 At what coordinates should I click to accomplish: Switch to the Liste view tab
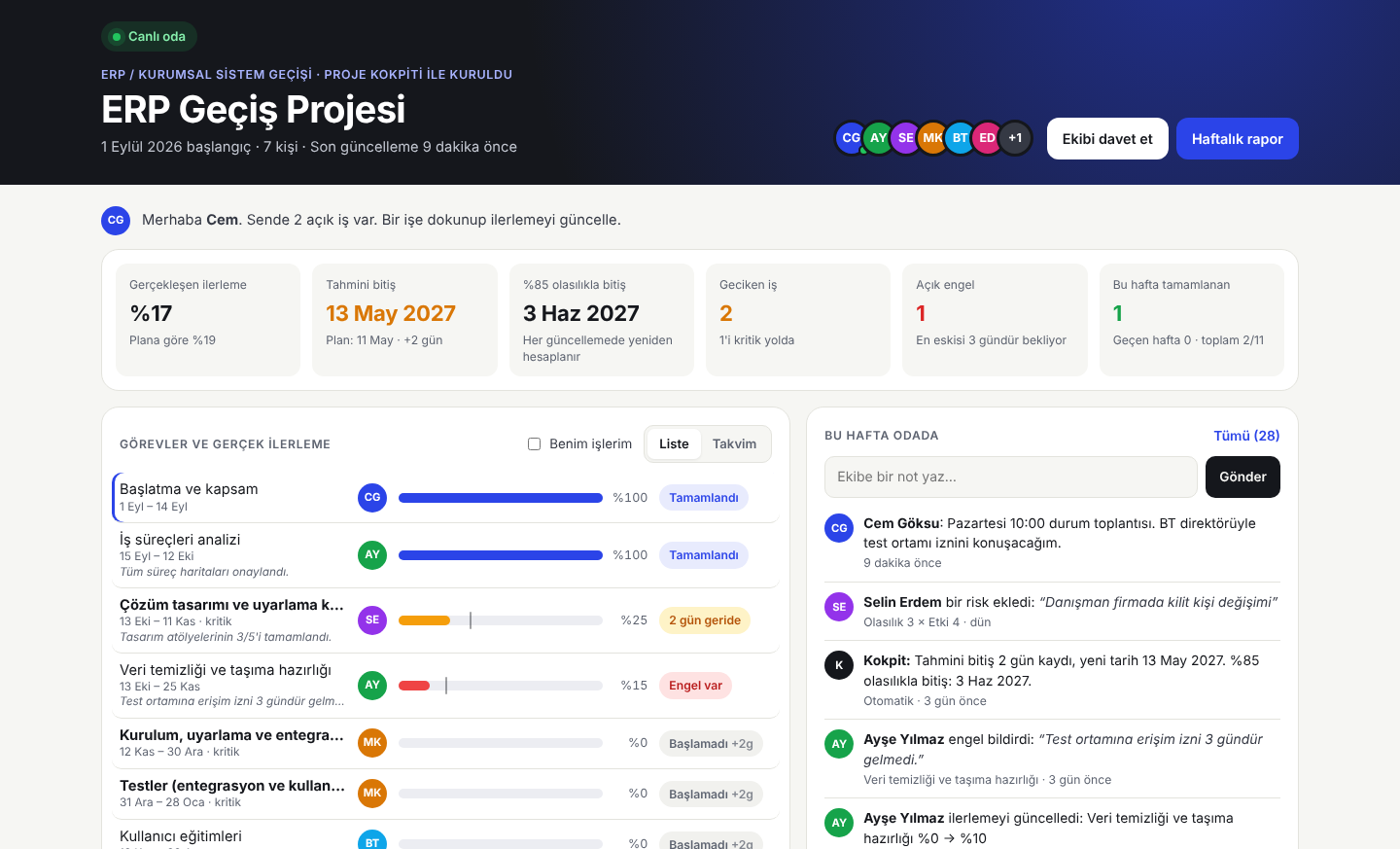(674, 443)
